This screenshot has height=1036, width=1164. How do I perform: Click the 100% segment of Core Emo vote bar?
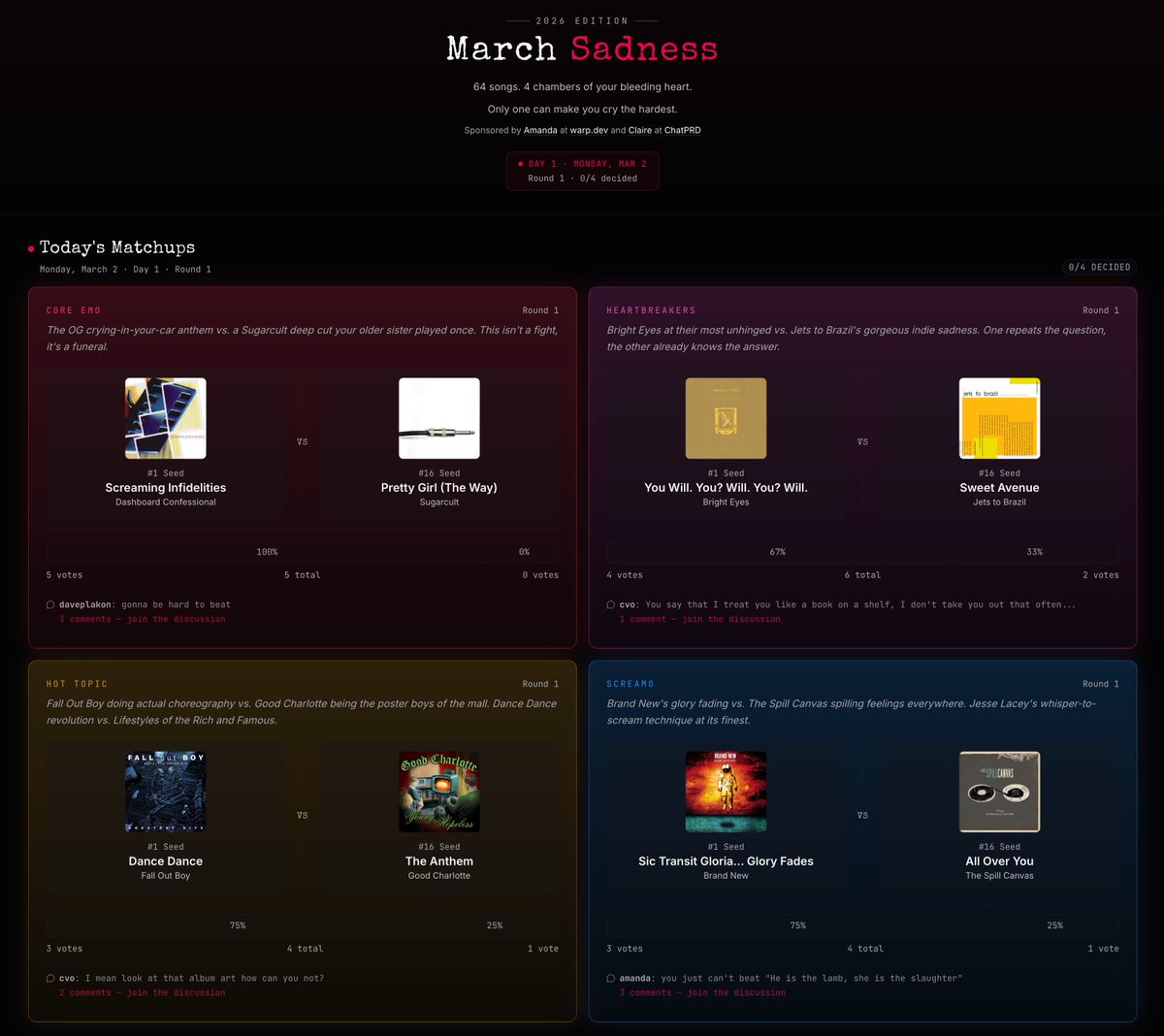point(268,552)
